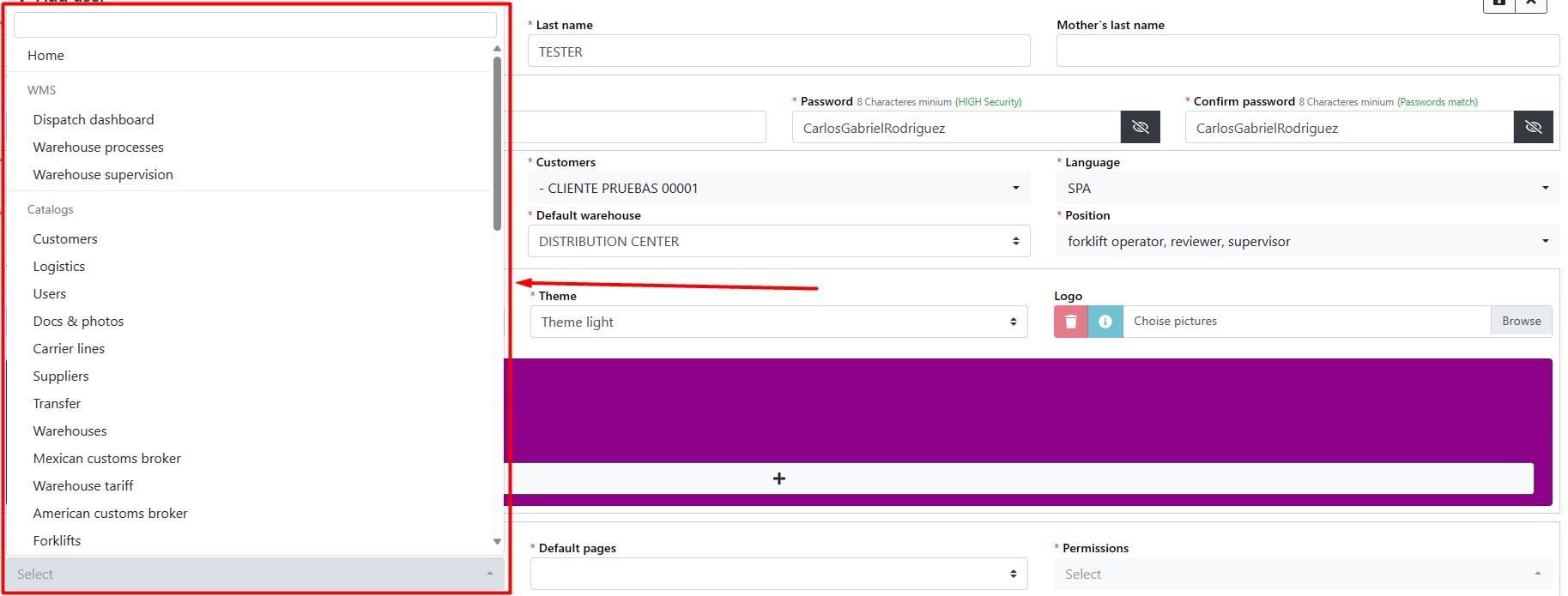Show the Password field text
The height and width of the screenshot is (596, 1568).
click(1140, 128)
